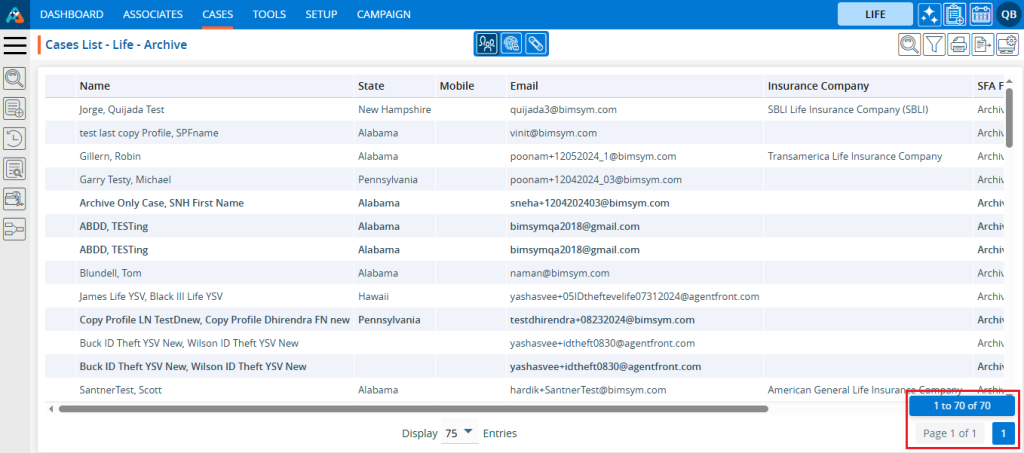Click the workflow diagram icon in sidebar
Viewport: 1024px width, 453px height.
(15, 229)
